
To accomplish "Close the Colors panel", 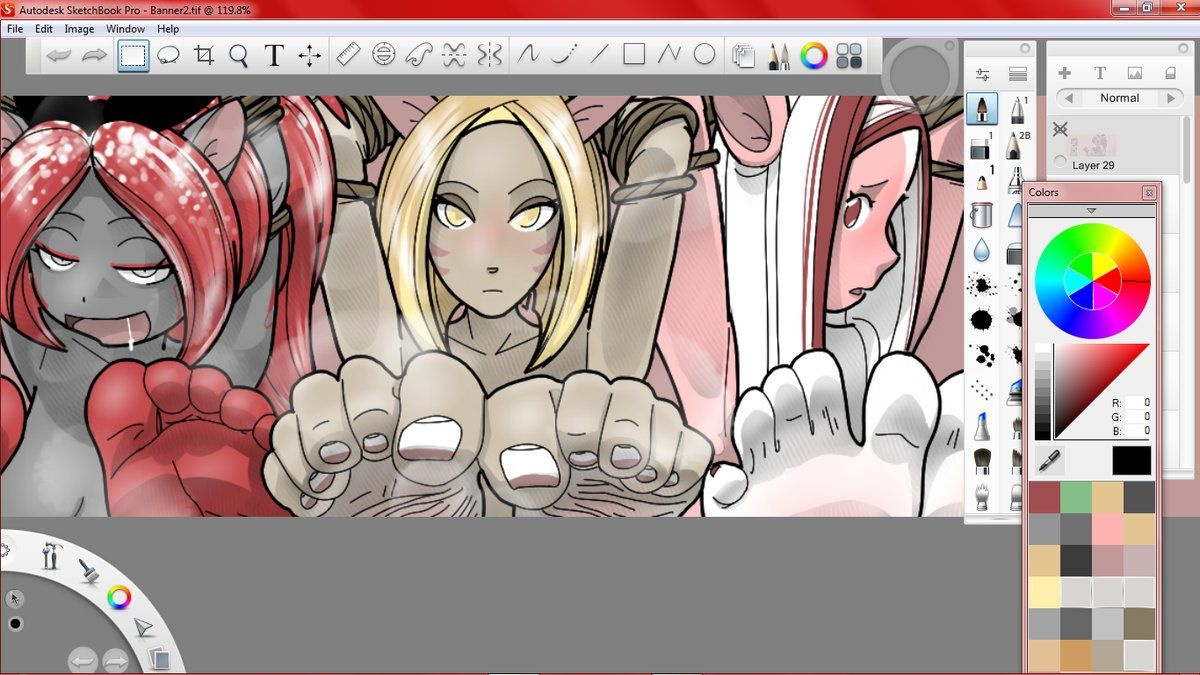I will [x=1149, y=192].
